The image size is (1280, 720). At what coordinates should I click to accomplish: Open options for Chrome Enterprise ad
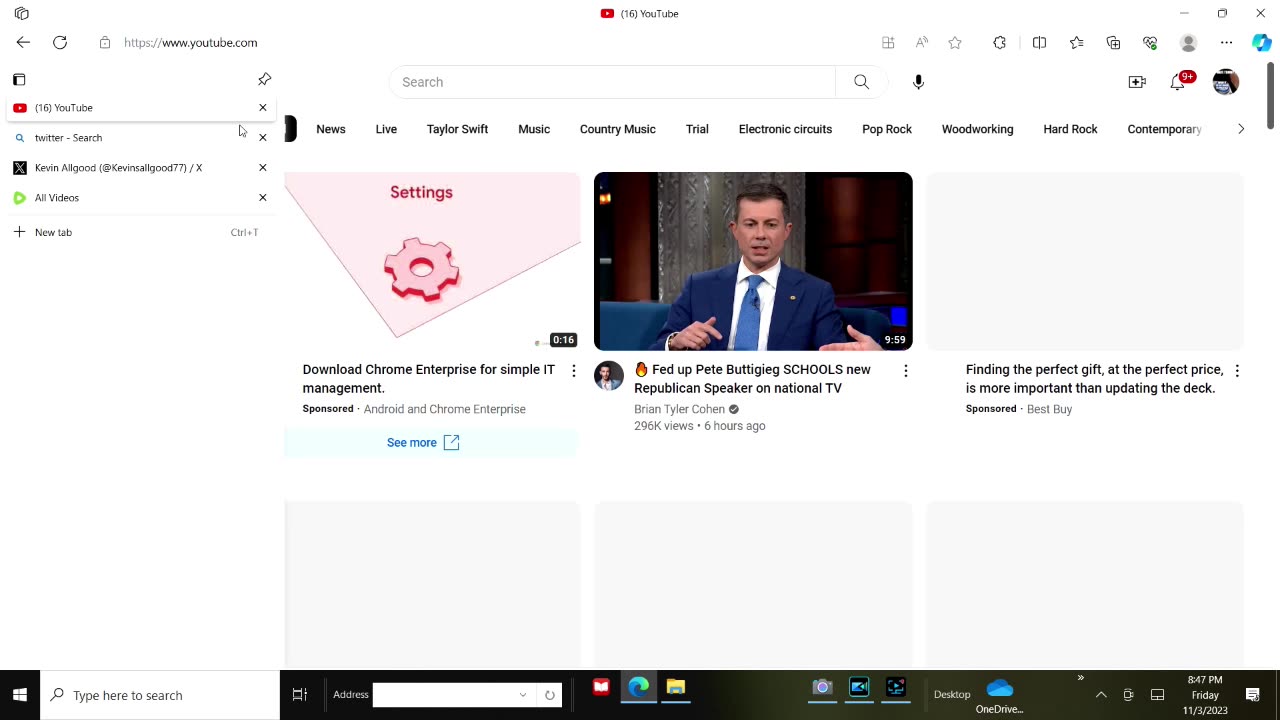coord(574,371)
